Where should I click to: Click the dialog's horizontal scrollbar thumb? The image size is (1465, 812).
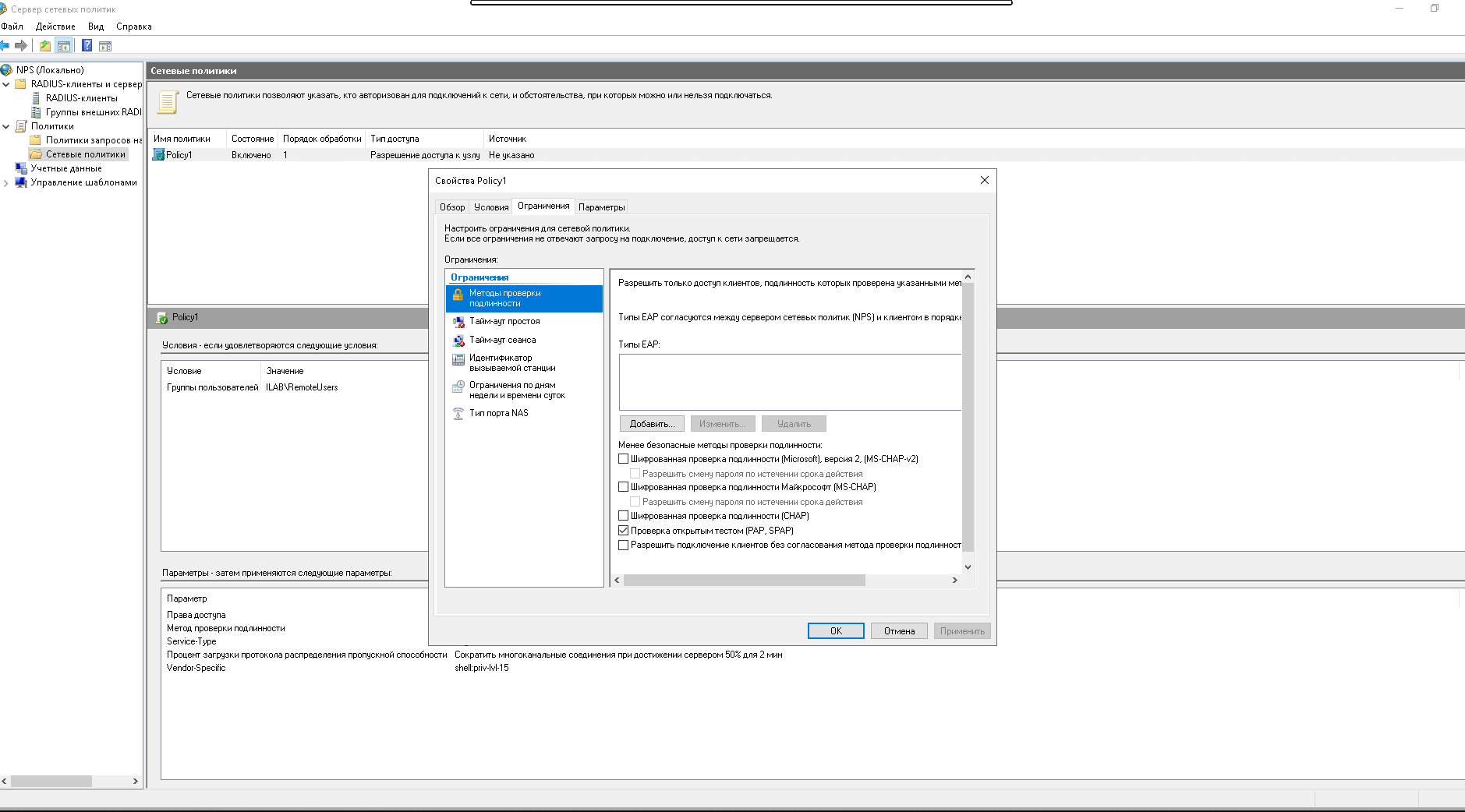[744, 581]
